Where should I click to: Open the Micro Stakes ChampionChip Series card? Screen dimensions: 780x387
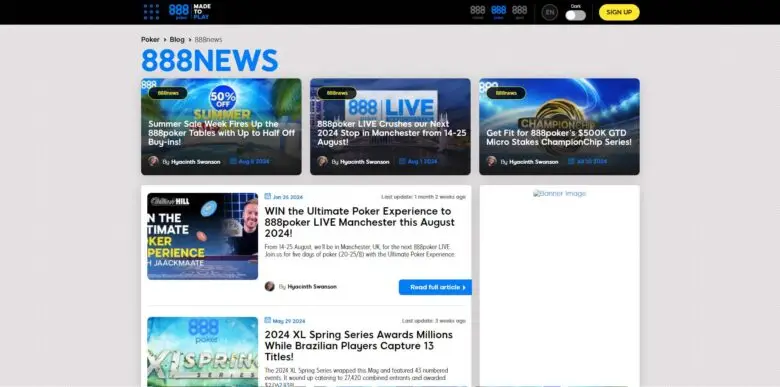560,126
